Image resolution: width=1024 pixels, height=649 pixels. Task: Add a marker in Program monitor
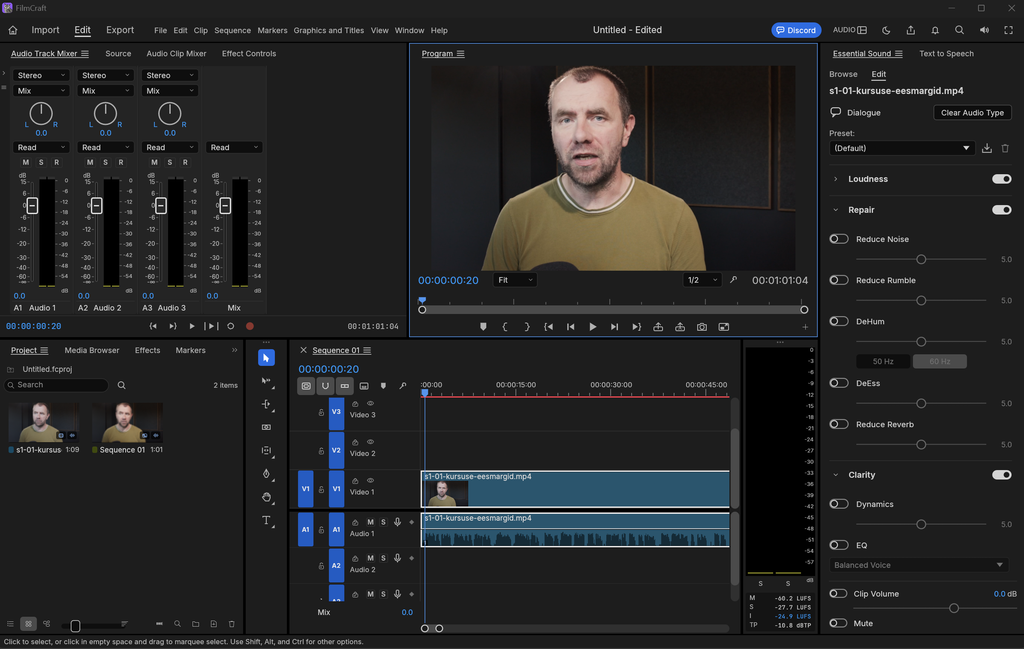click(483, 327)
